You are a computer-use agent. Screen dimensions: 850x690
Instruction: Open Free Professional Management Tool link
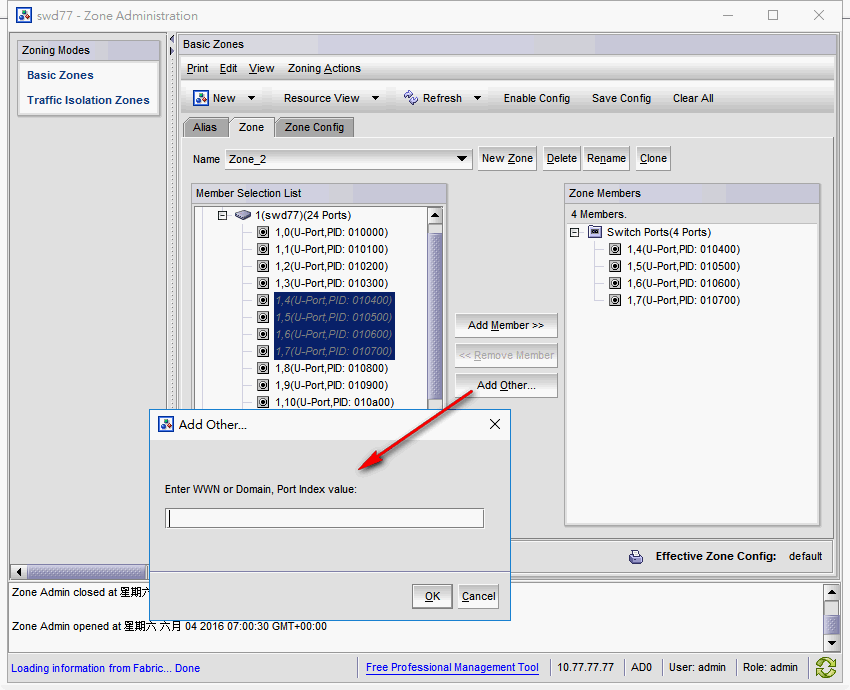pos(452,667)
